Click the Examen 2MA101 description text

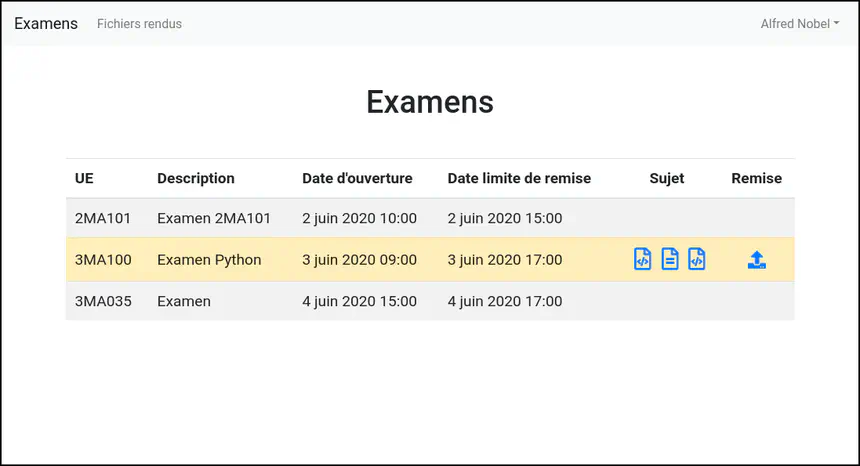tap(214, 218)
